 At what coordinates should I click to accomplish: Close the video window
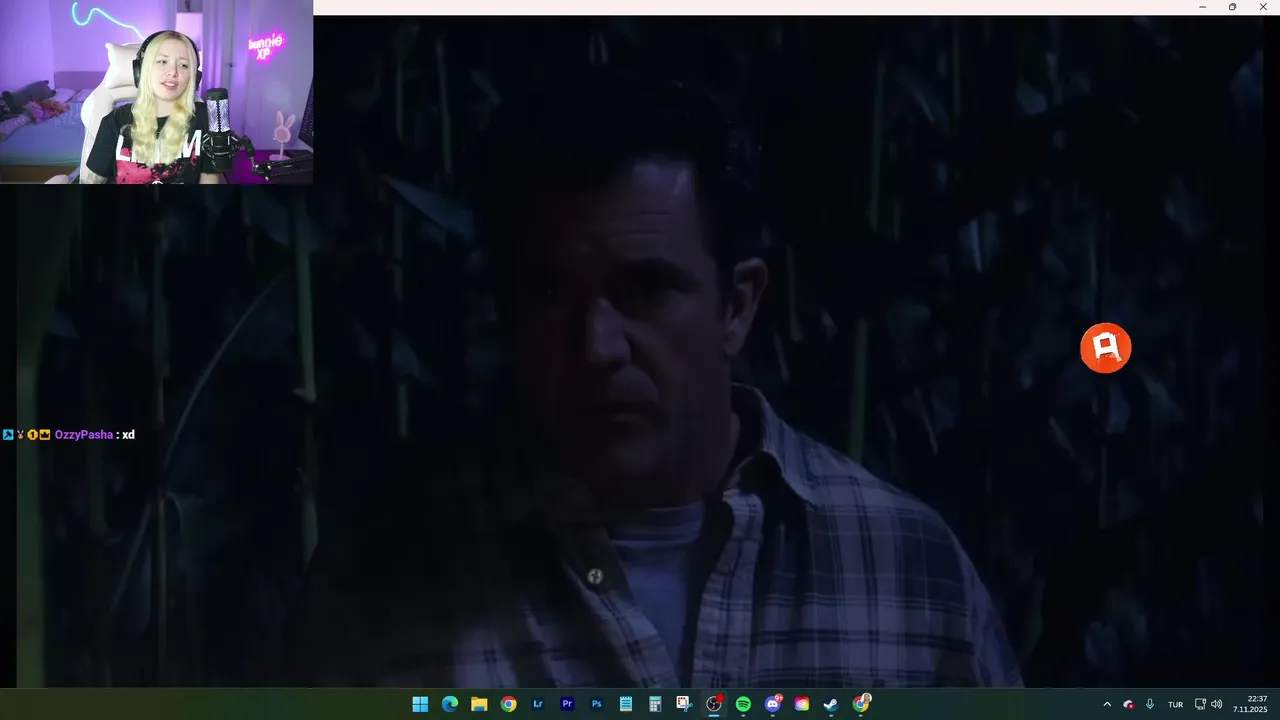coord(1263,7)
